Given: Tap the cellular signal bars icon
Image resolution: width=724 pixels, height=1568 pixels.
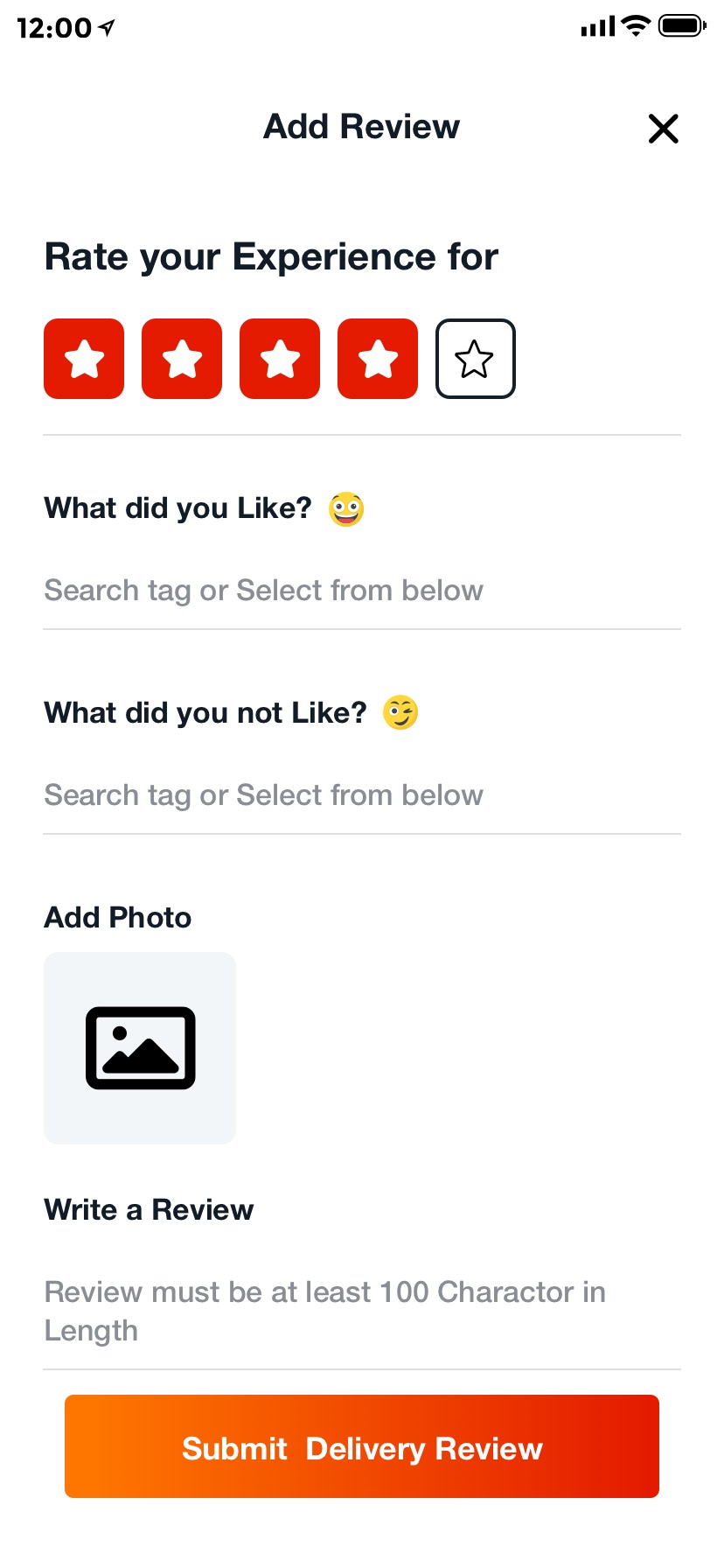Looking at the screenshot, I should (598, 27).
